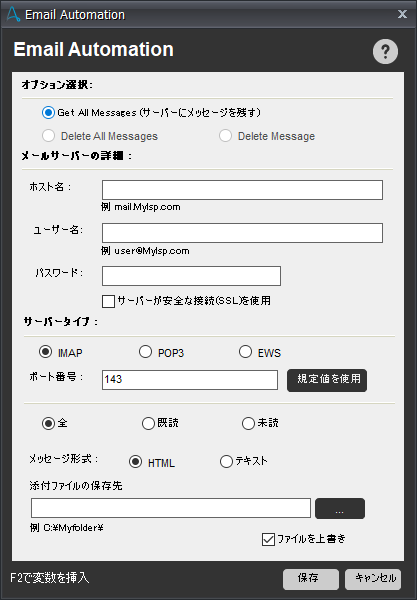
Task: Click the 保存 save button
Action: point(311,579)
